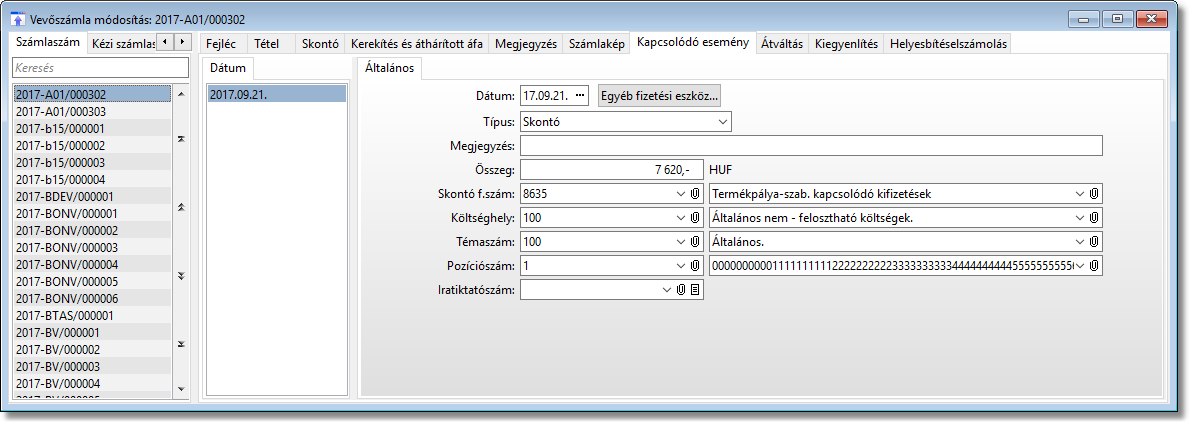Click paperclip icon next to Költséghely 100 code
This screenshot has width=1190, height=424.
694,218
